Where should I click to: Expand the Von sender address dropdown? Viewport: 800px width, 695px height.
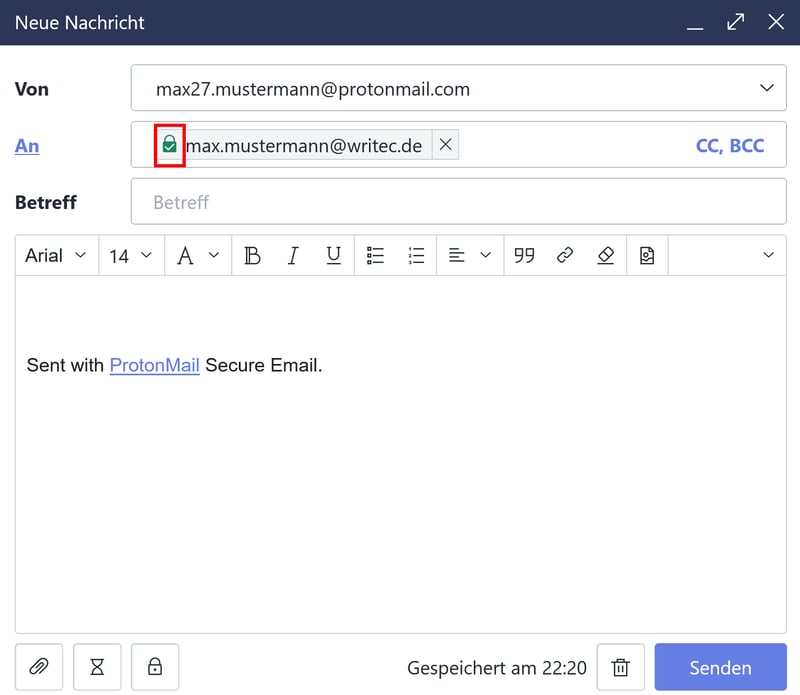click(766, 89)
